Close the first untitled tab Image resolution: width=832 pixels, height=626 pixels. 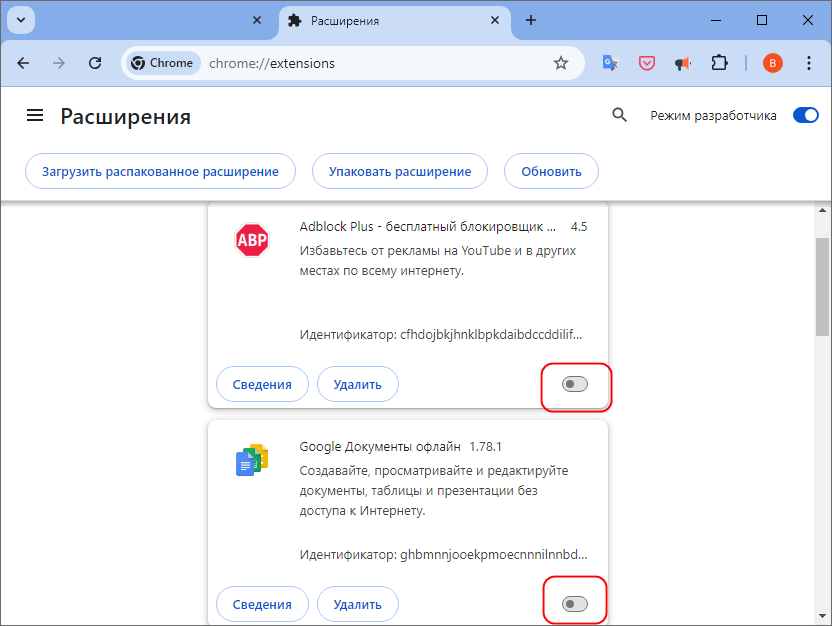(257, 20)
